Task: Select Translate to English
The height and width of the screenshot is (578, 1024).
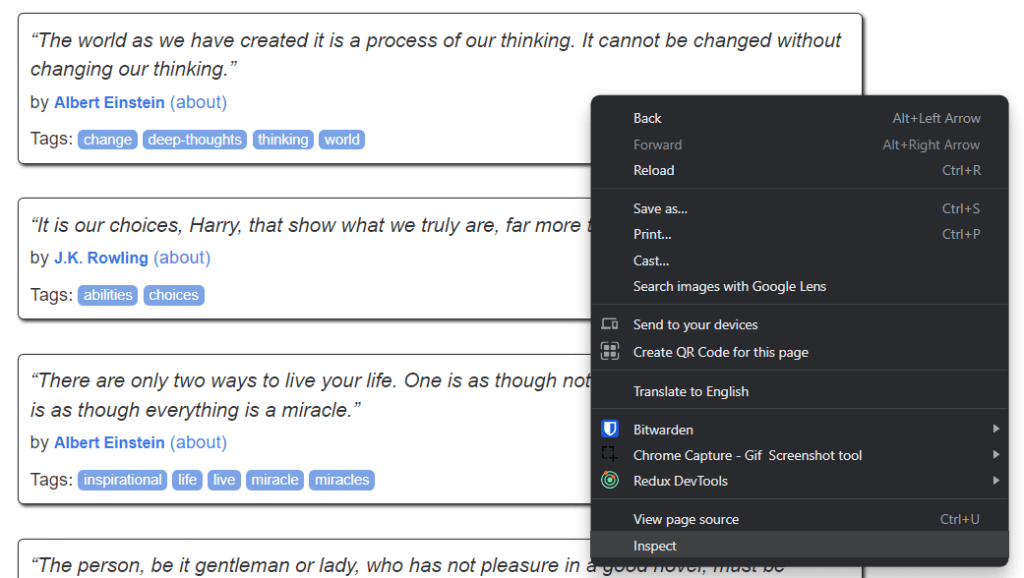Action: [x=693, y=391]
